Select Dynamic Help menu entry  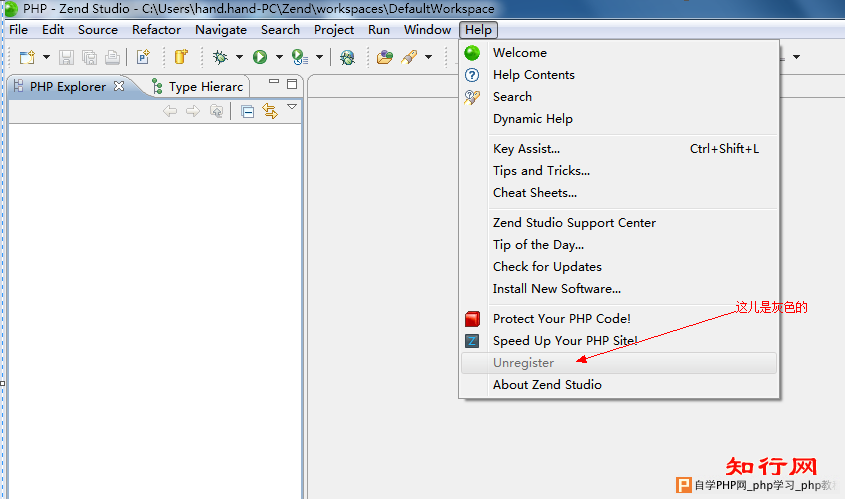coord(619,119)
